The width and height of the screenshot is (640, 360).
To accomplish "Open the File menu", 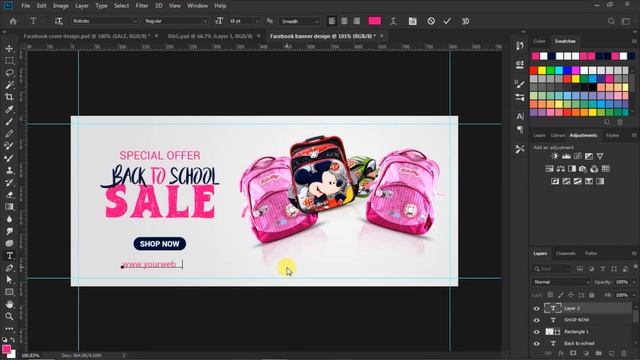I will pos(26,6).
